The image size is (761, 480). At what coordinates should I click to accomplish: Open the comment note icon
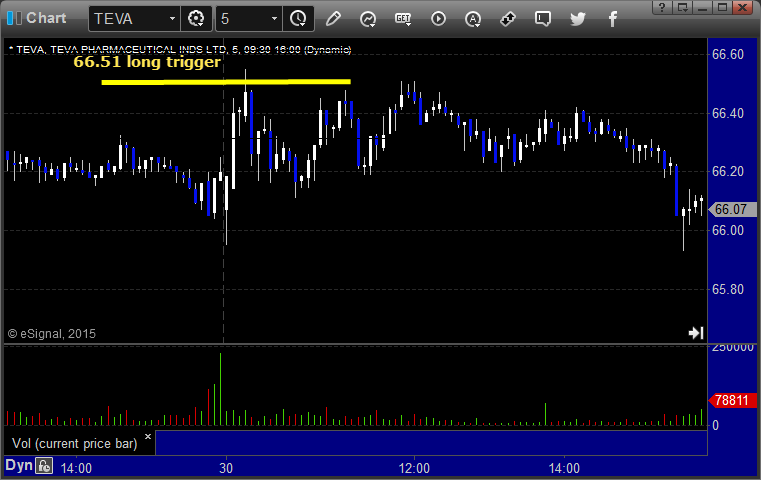(x=543, y=19)
